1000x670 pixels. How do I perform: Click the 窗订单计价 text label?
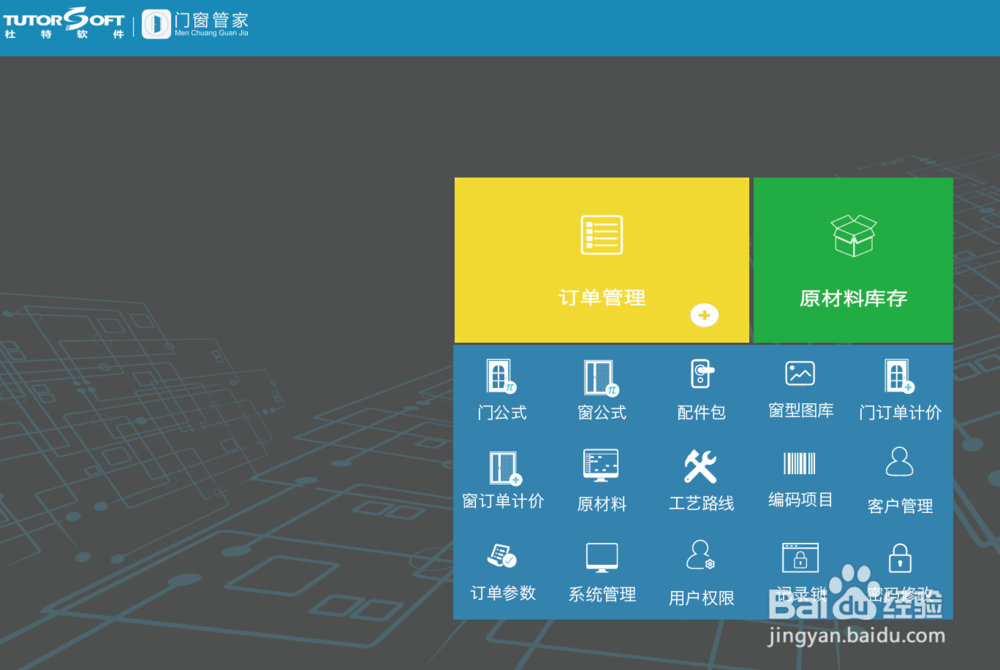tap(503, 501)
